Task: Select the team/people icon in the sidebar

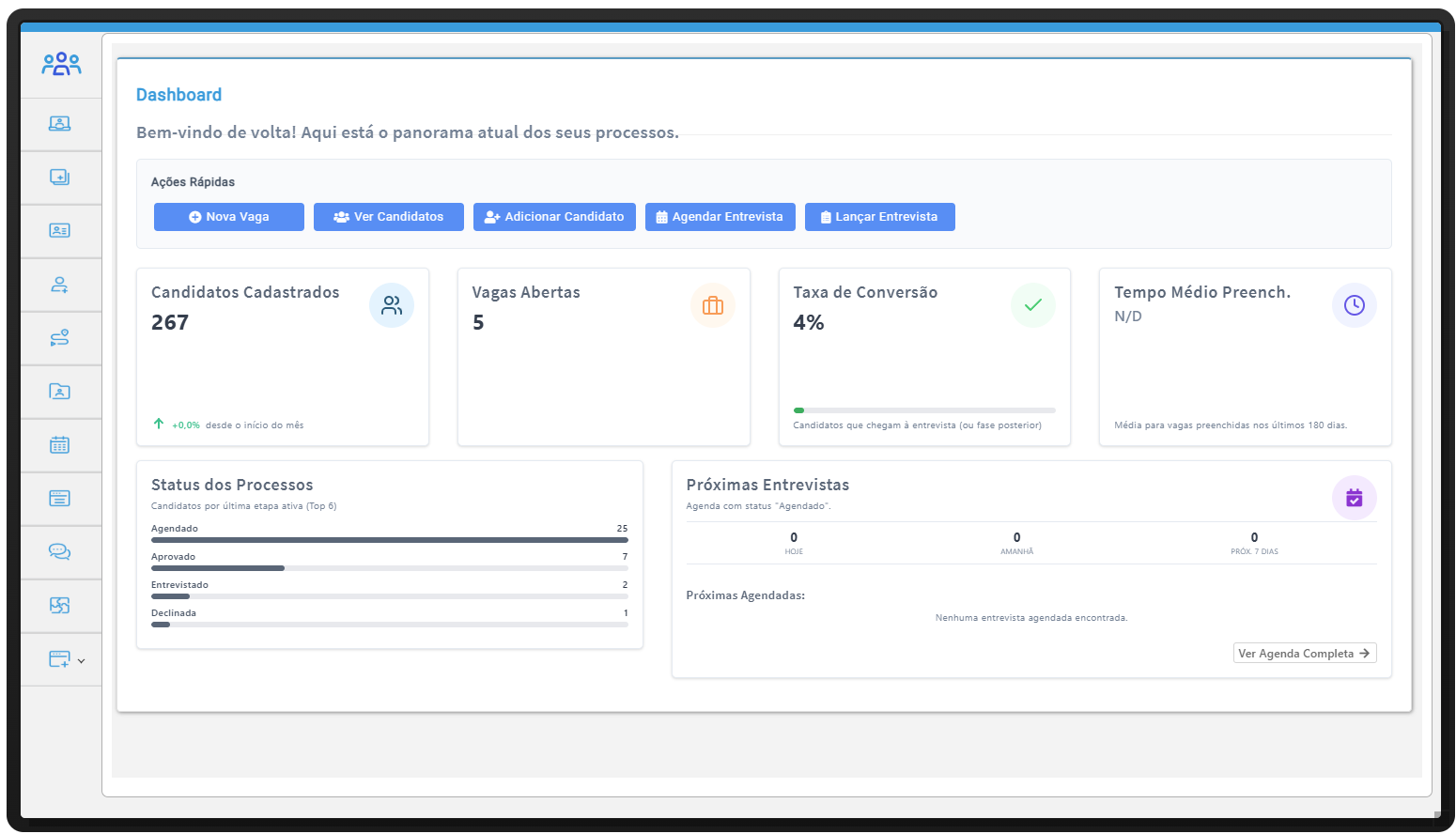Action: pyautogui.click(x=60, y=64)
